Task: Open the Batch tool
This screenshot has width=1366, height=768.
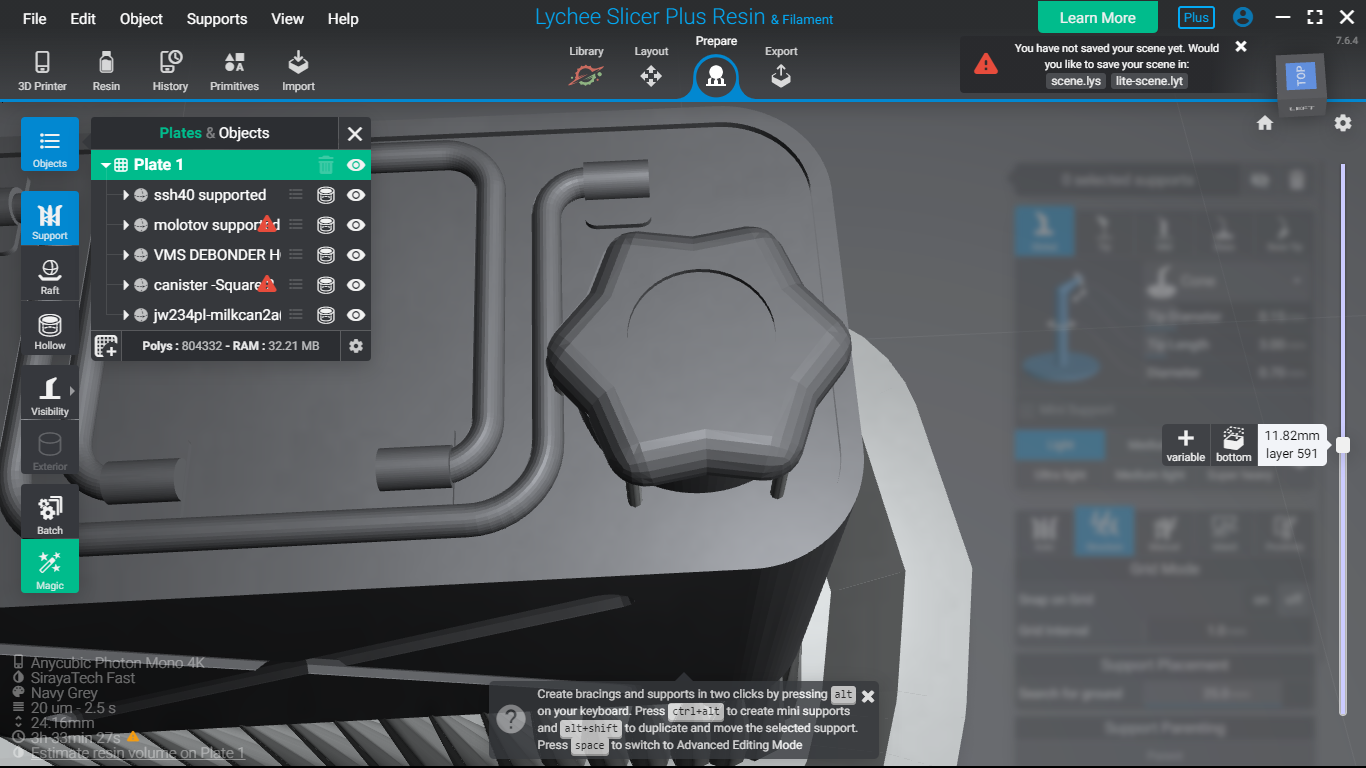Action: tap(50, 513)
